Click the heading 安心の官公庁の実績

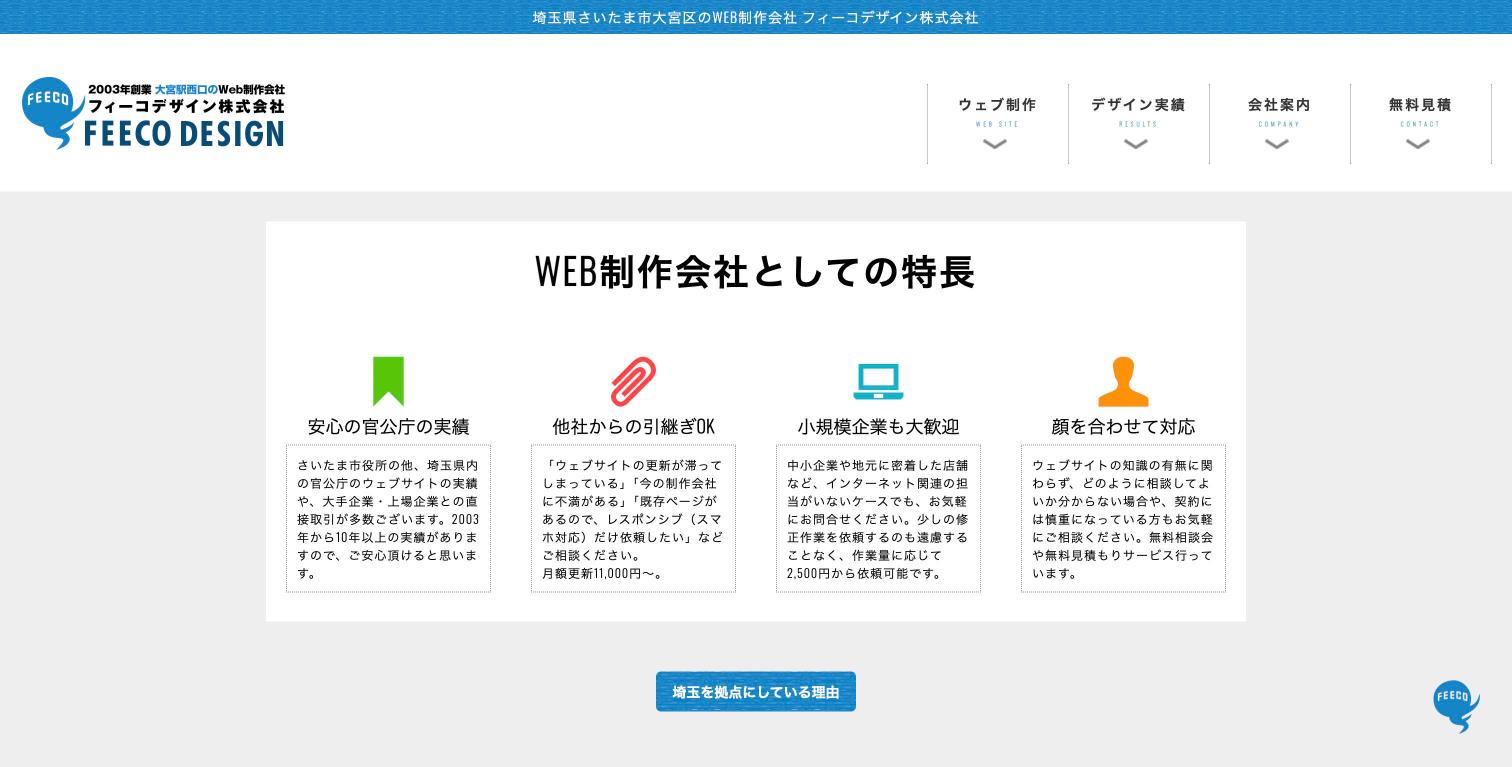click(x=388, y=427)
